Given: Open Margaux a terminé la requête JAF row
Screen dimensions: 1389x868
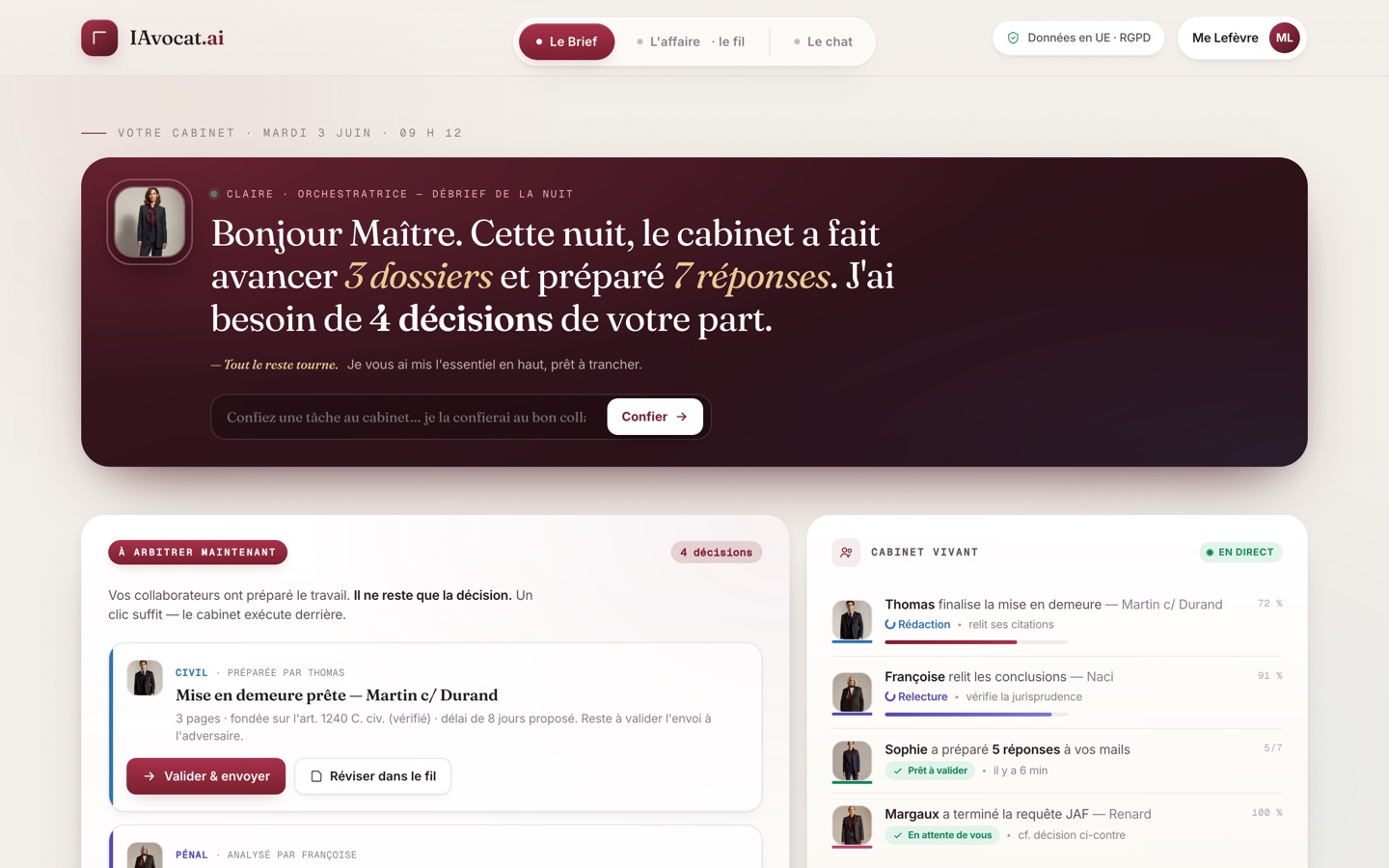Looking at the screenshot, I should click(1057, 825).
